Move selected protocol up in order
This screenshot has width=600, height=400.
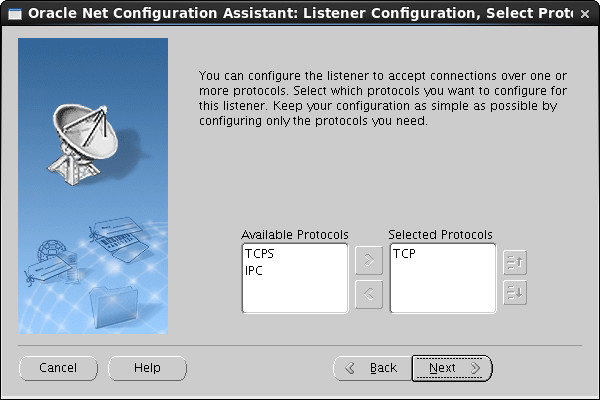coord(515,263)
